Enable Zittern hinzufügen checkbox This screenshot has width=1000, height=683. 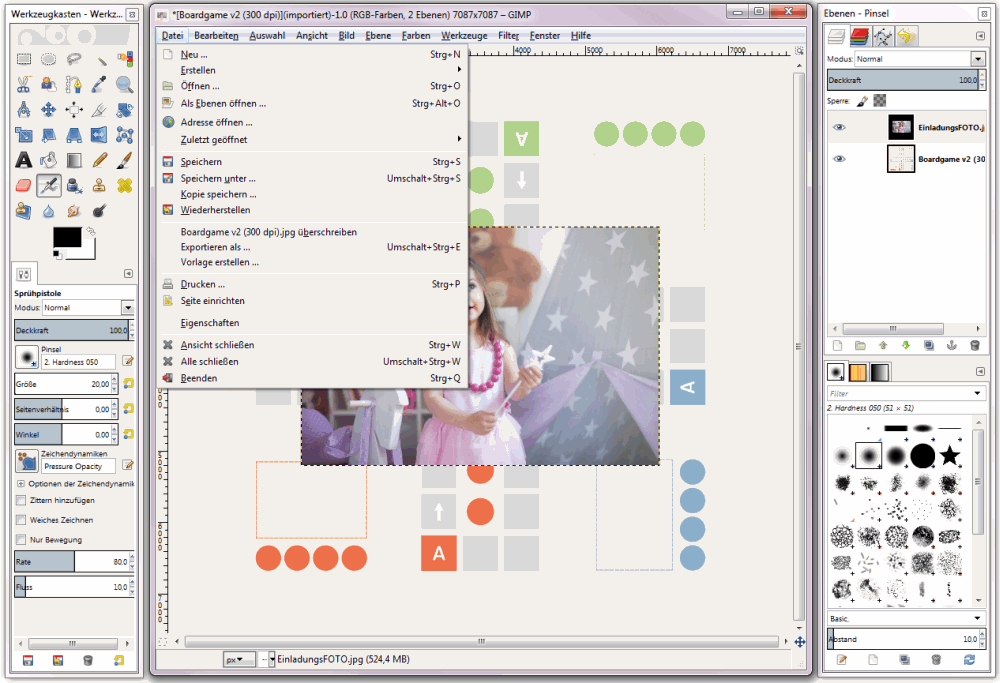coord(21,501)
